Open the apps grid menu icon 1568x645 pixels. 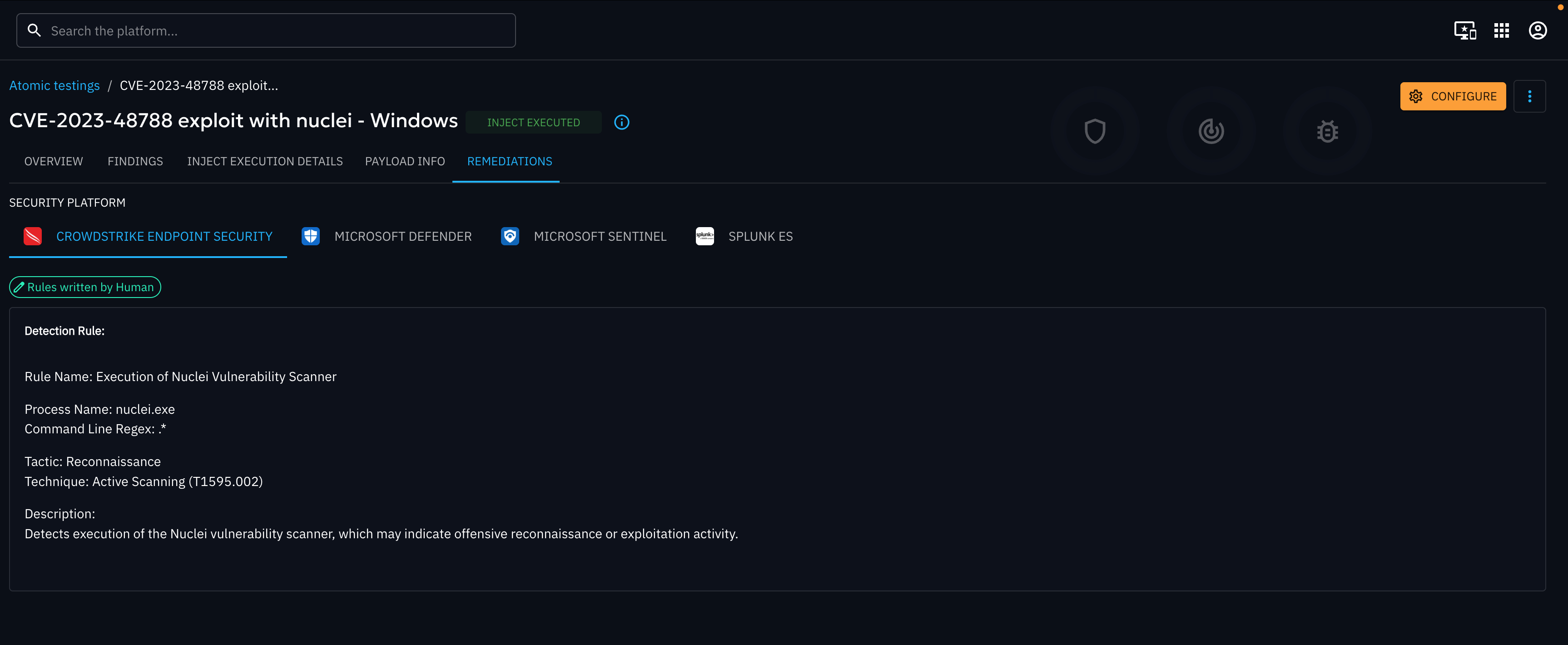click(1501, 30)
